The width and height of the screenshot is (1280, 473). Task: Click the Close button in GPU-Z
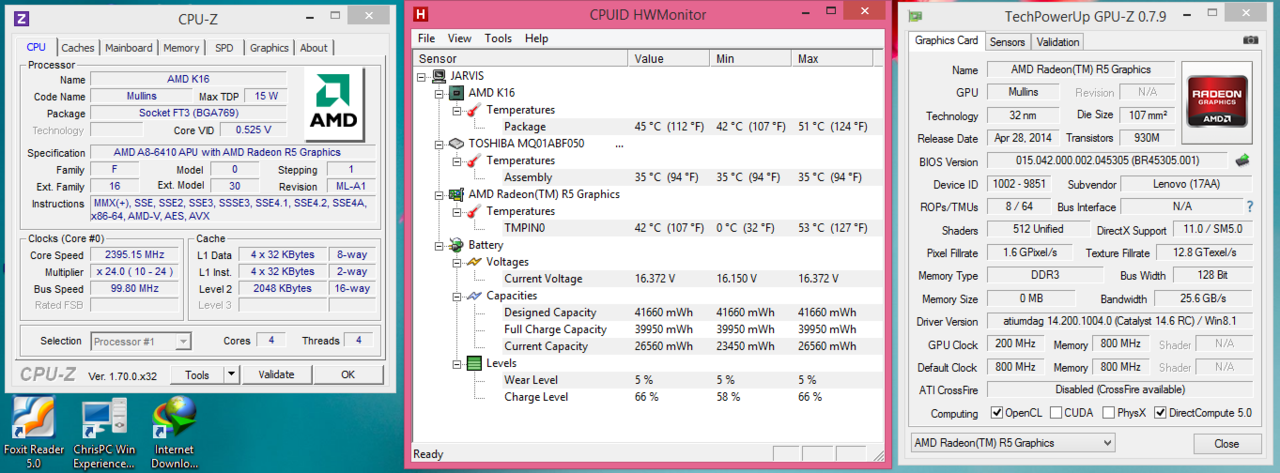point(1226,443)
